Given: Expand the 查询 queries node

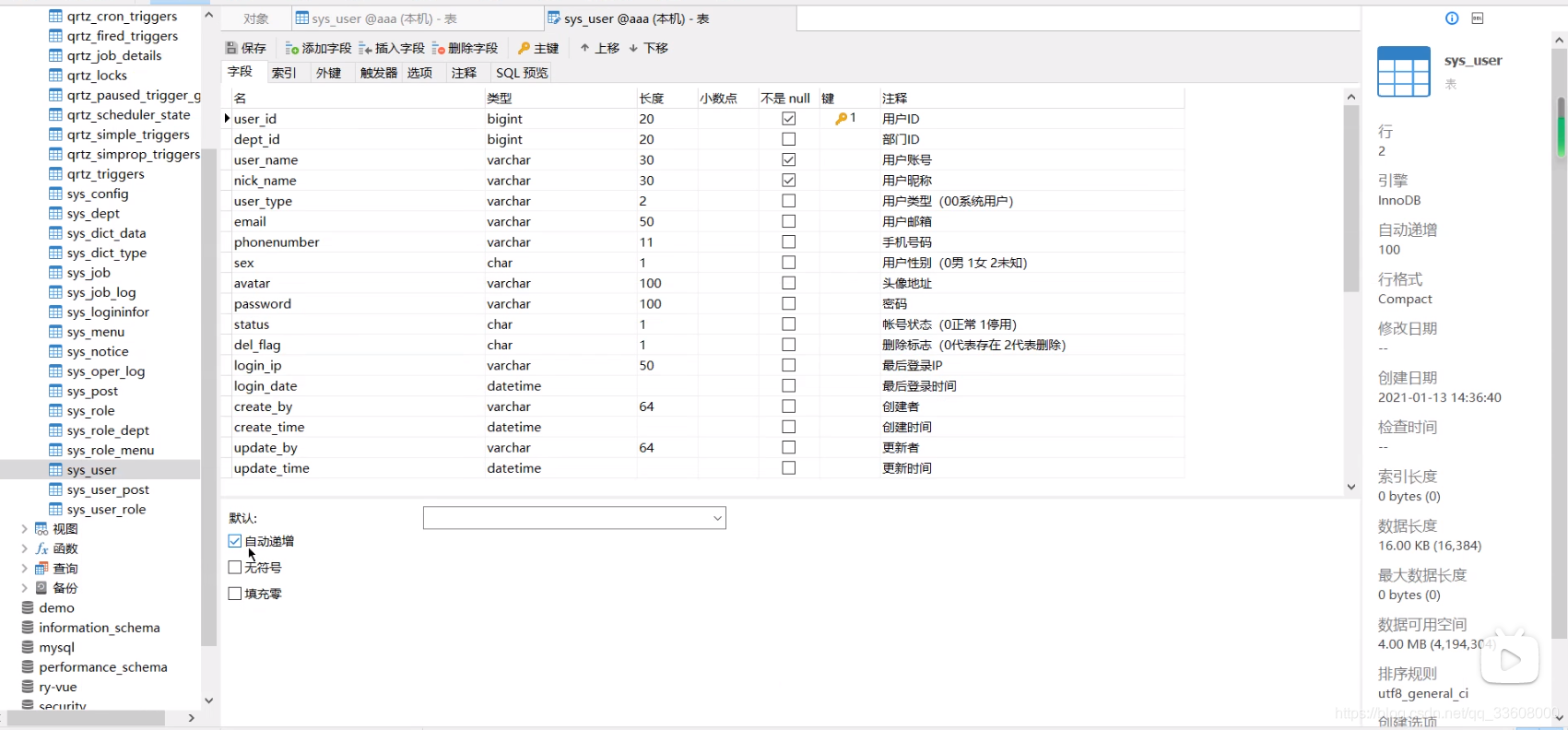Looking at the screenshot, I should 24,569.
